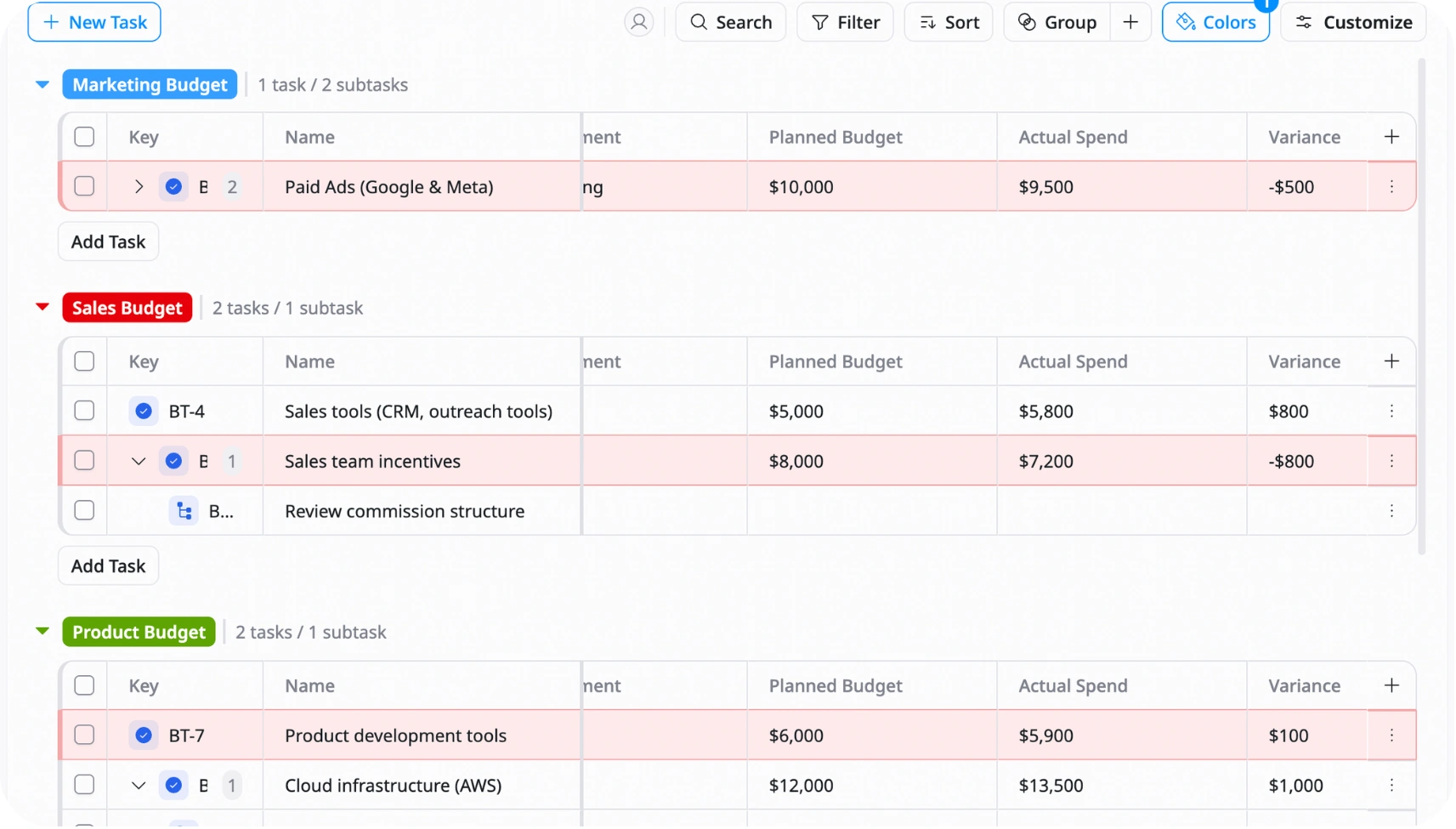Collapse the Product Budget group
The width and height of the screenshot is (1456, 829).
[42, 631]
